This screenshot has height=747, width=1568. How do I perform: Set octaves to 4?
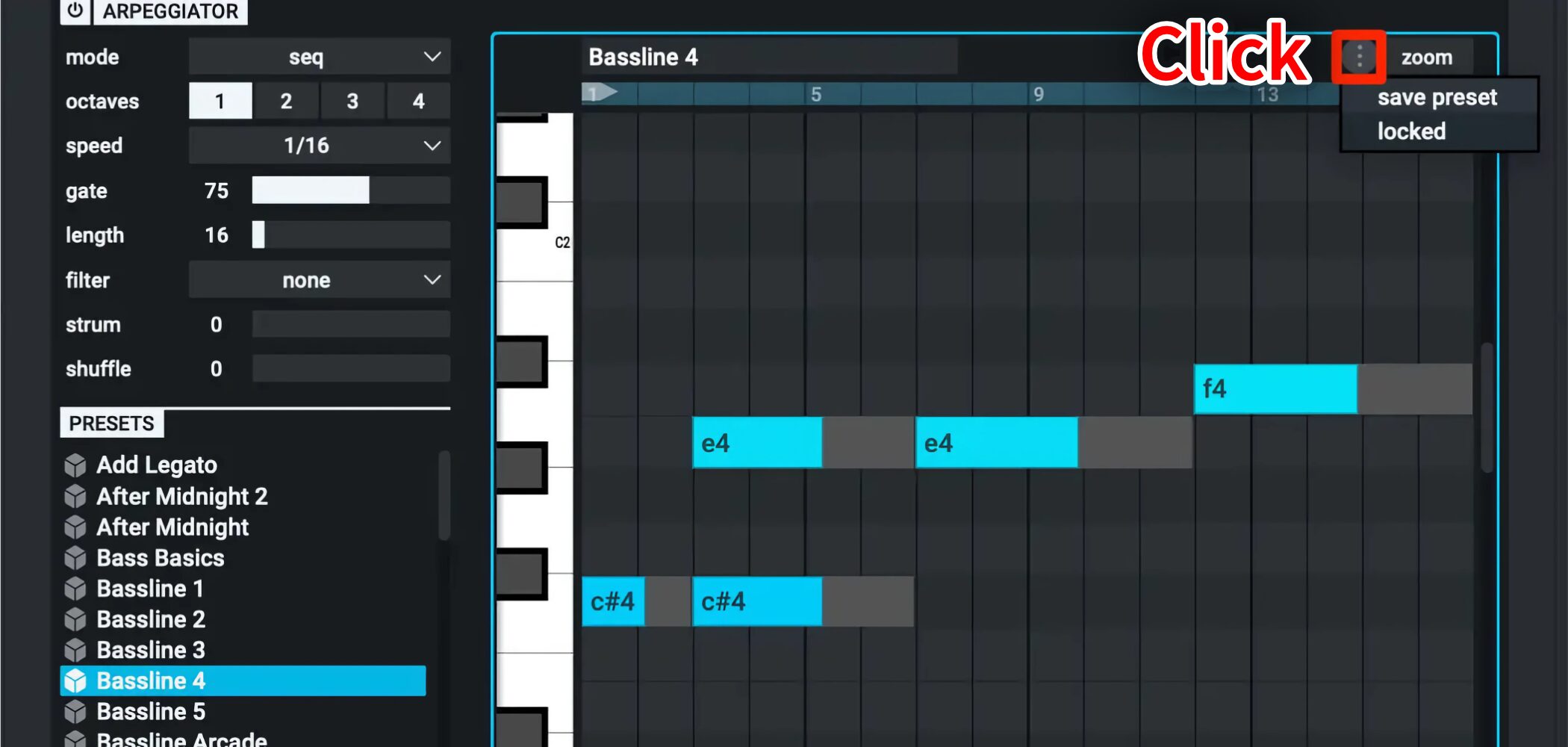point(418,101)
